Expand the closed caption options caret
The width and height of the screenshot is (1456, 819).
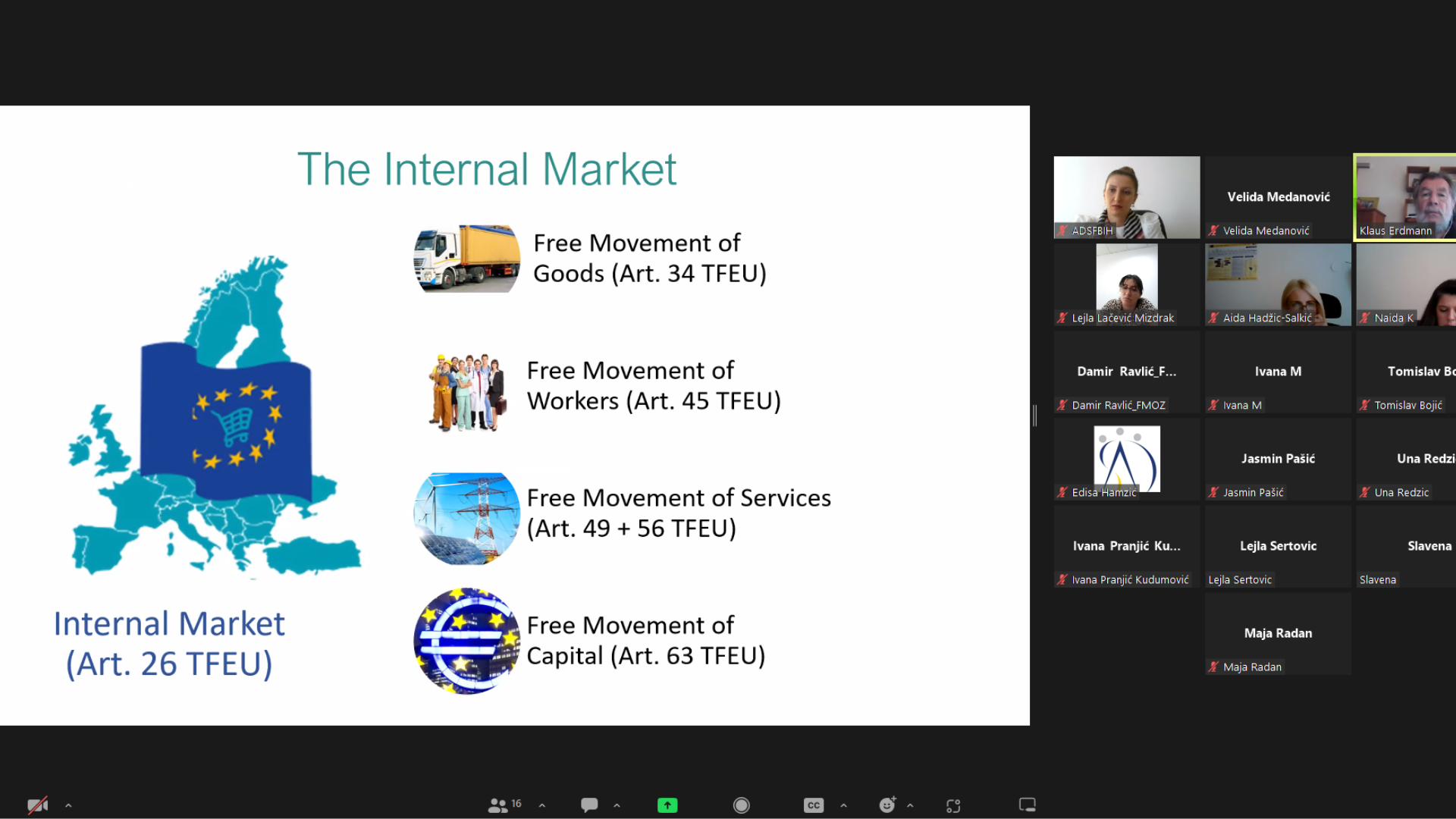[843, 805]
